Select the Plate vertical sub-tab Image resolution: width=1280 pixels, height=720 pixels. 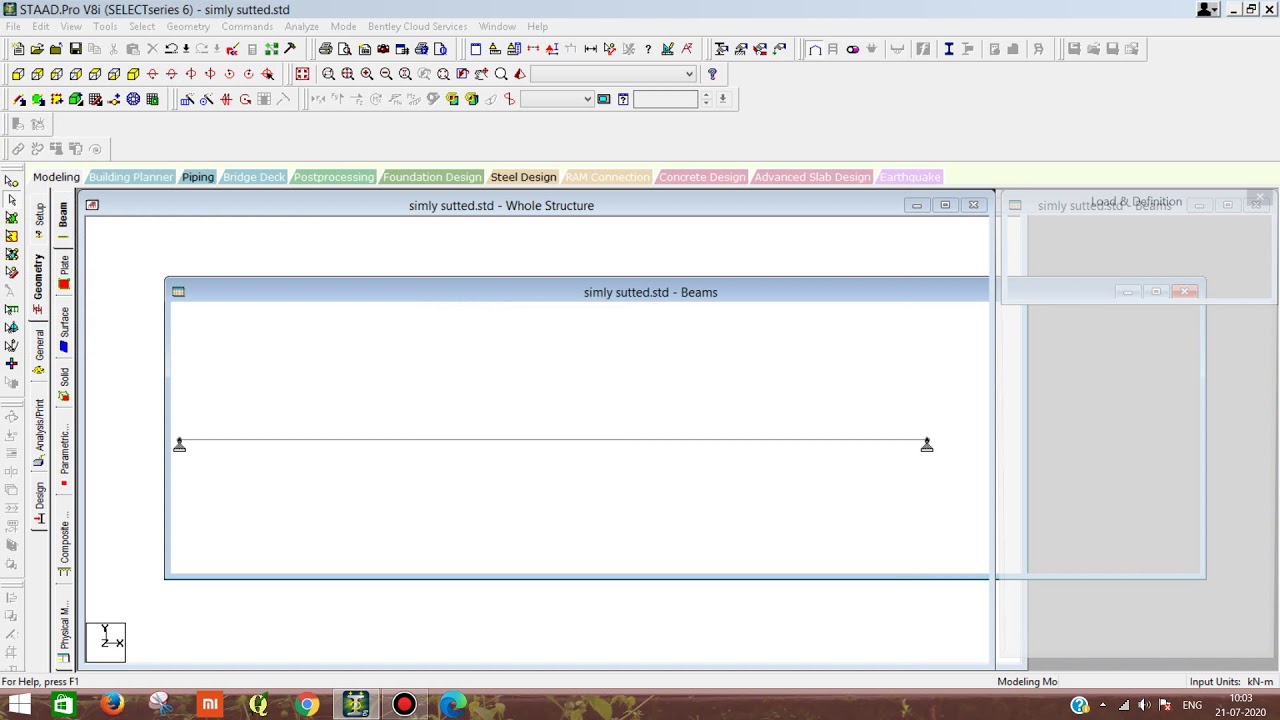[64, 271]
